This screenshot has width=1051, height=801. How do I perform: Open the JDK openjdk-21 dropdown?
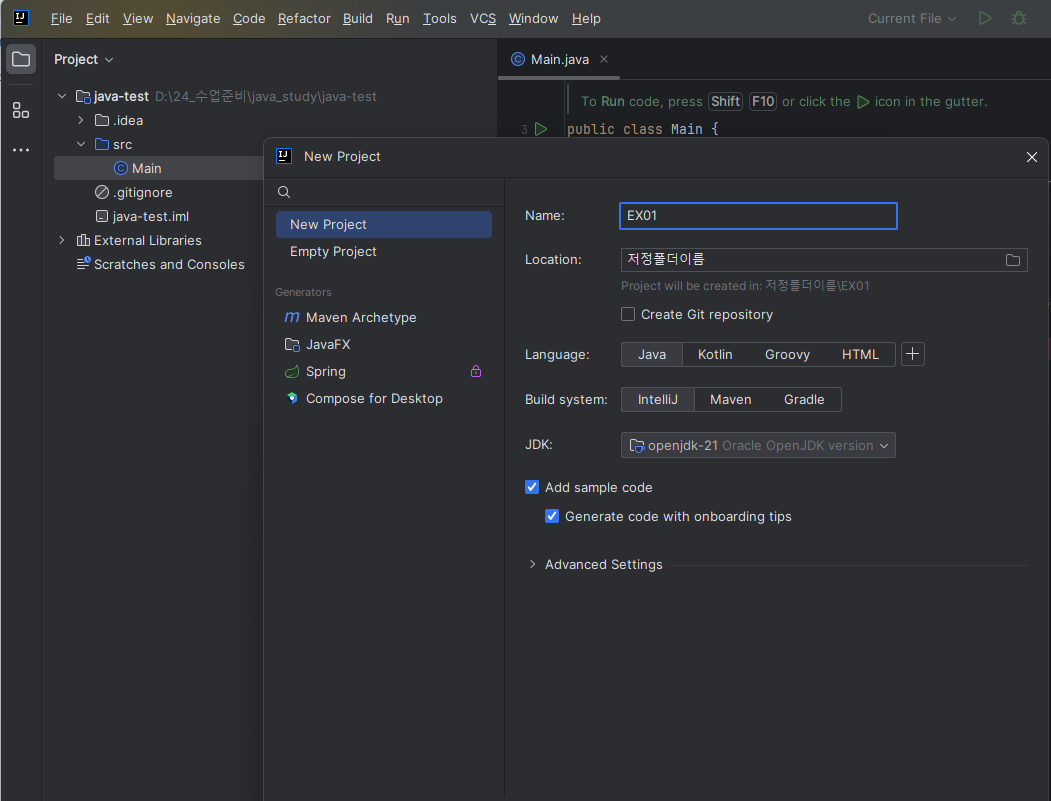[x=758, y=445]
